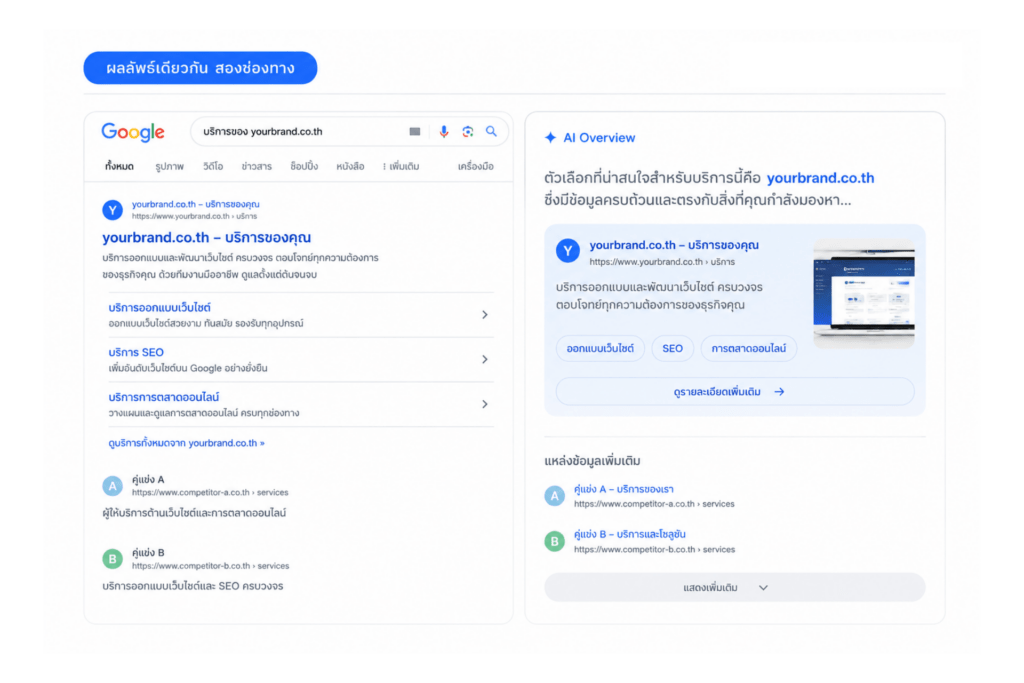
Task: Start voice search with microphone icon
Action: point(443,132)
